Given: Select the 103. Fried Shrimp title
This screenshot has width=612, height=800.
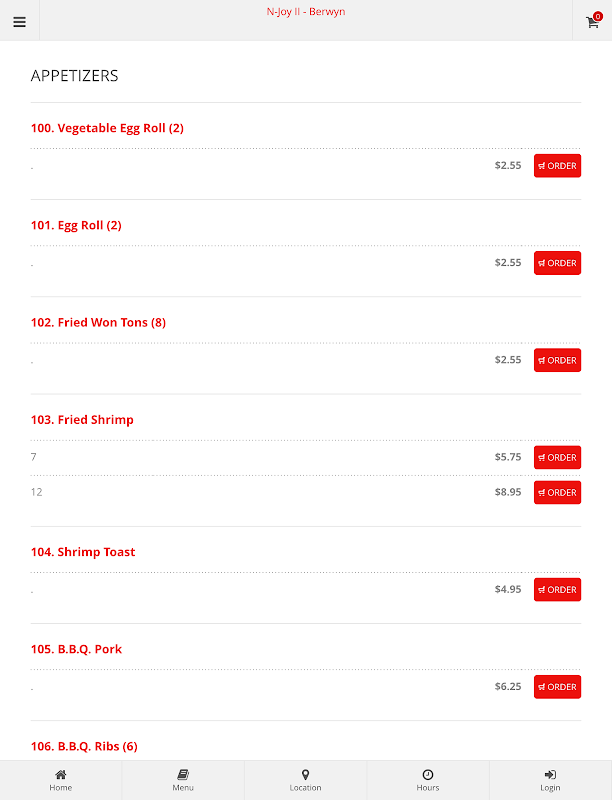Looking at the screenshot, I should pyautogui.click(x=82, y=420).
